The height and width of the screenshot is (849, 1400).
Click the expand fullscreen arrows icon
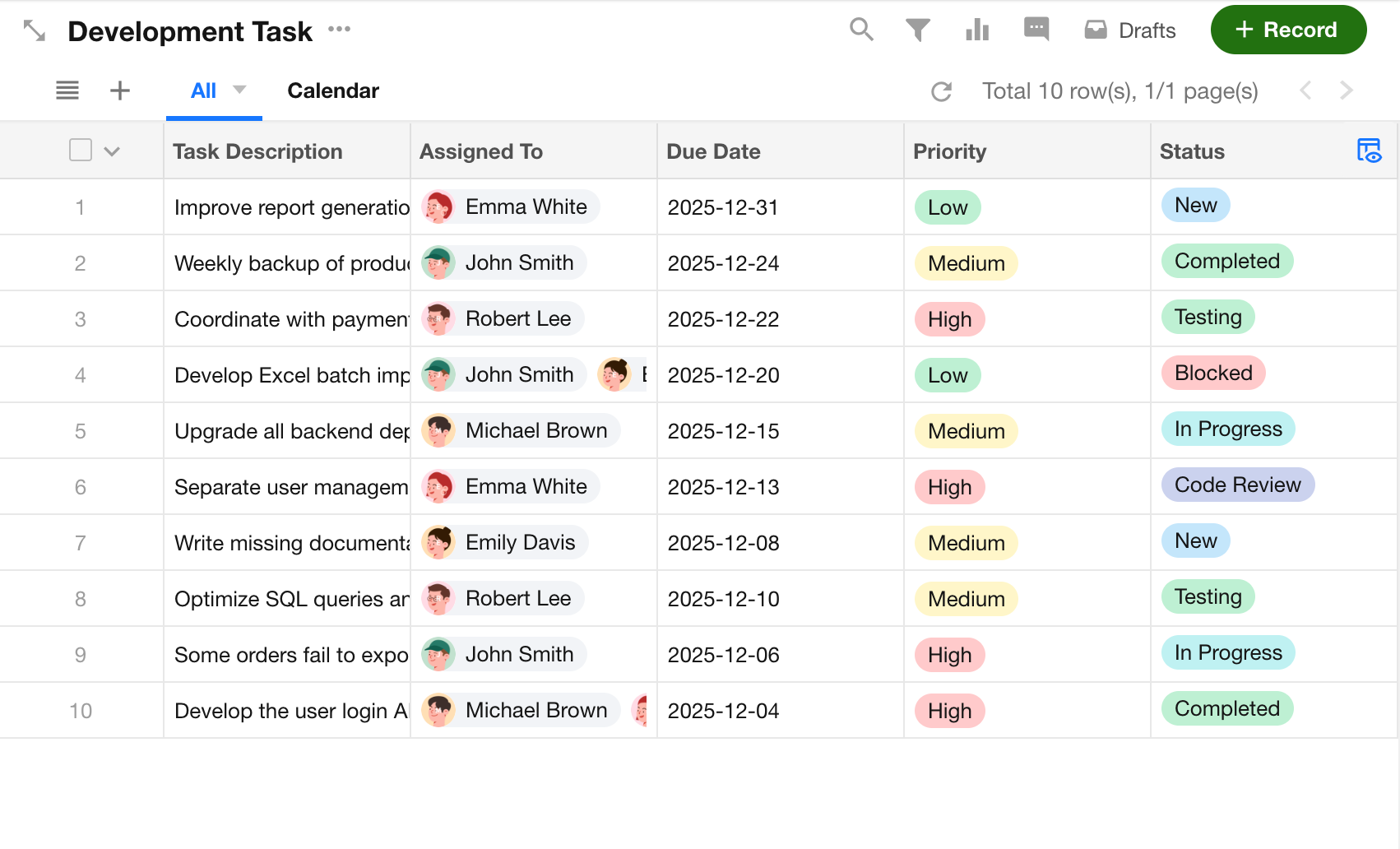click(34, 31)
